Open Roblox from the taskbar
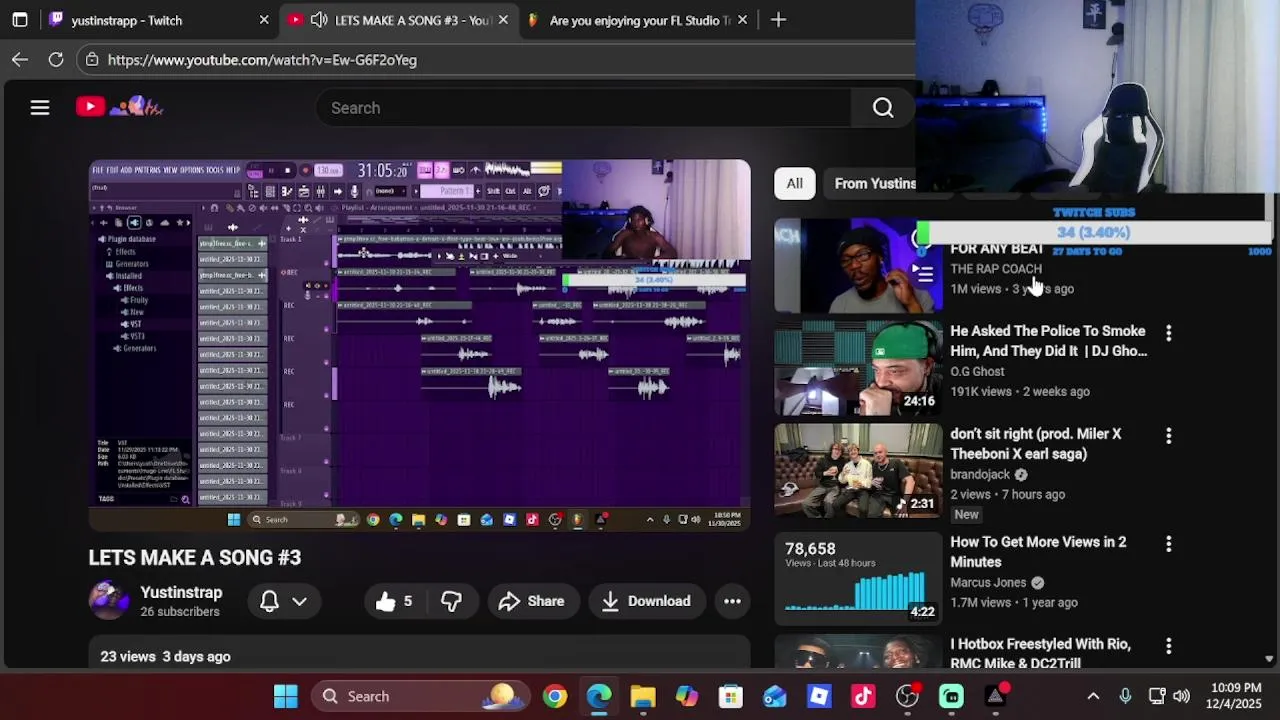 pyautogui.click(x=819, y=696)
